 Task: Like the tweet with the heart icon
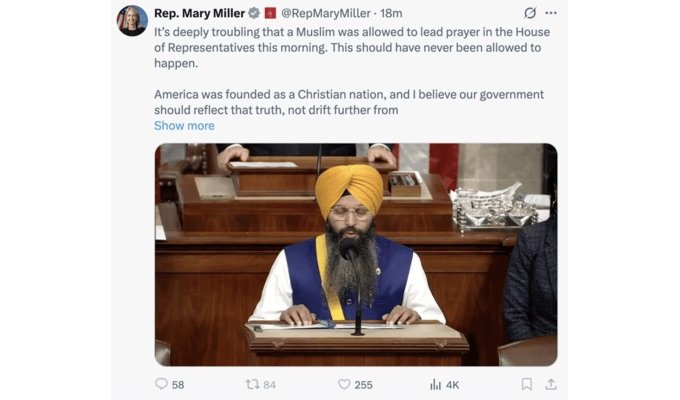[344, 384]
